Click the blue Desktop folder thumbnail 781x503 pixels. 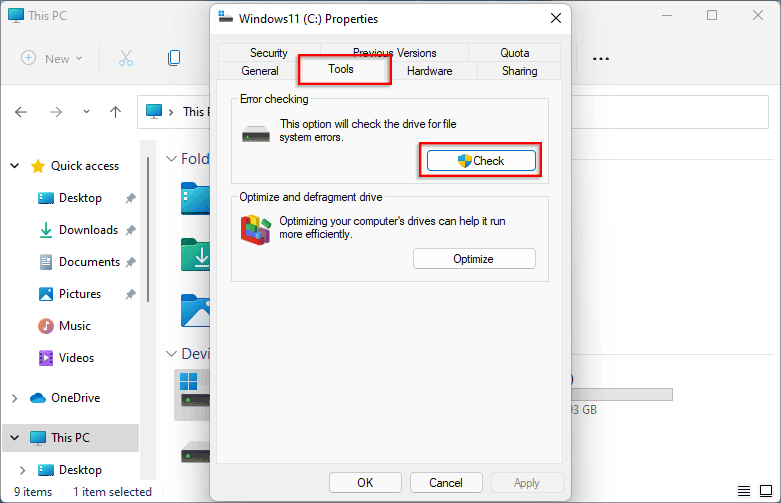click(195, 198)
